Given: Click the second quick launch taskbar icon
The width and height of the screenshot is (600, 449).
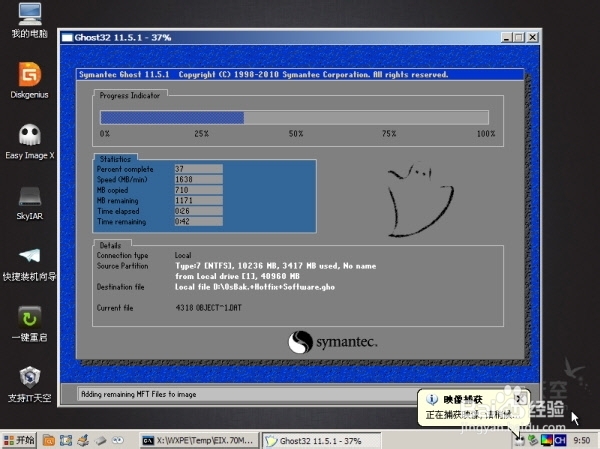Looking at the screenshot, I should coord(66,441).
